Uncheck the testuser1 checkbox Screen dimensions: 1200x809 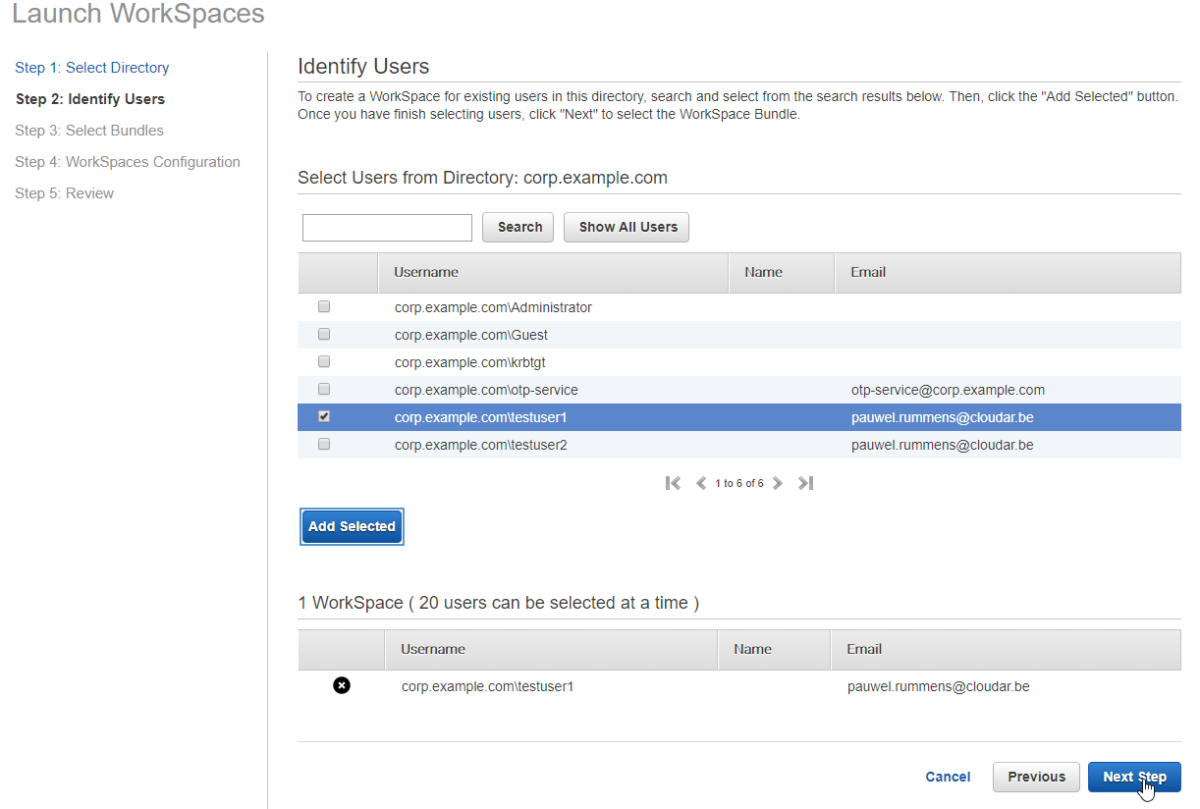(323, 417)
